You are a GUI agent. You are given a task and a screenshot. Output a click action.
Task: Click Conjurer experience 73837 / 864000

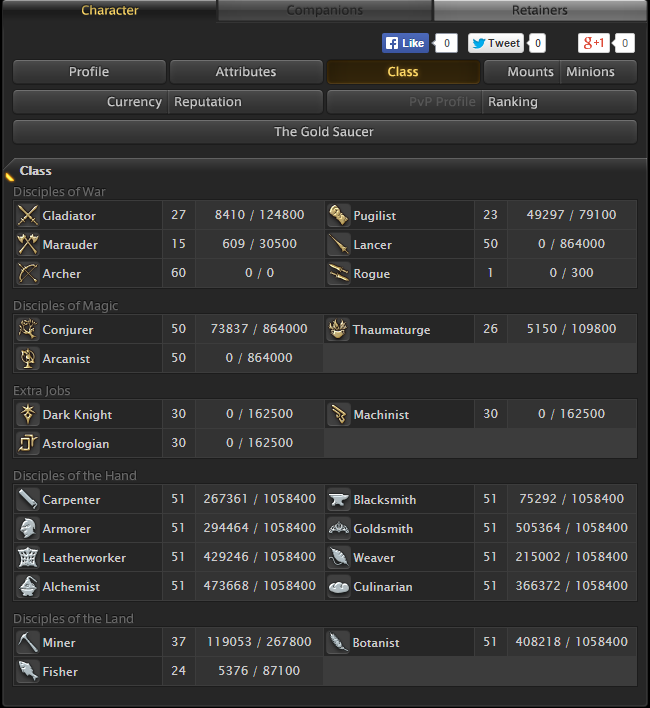tap(259, 329)
